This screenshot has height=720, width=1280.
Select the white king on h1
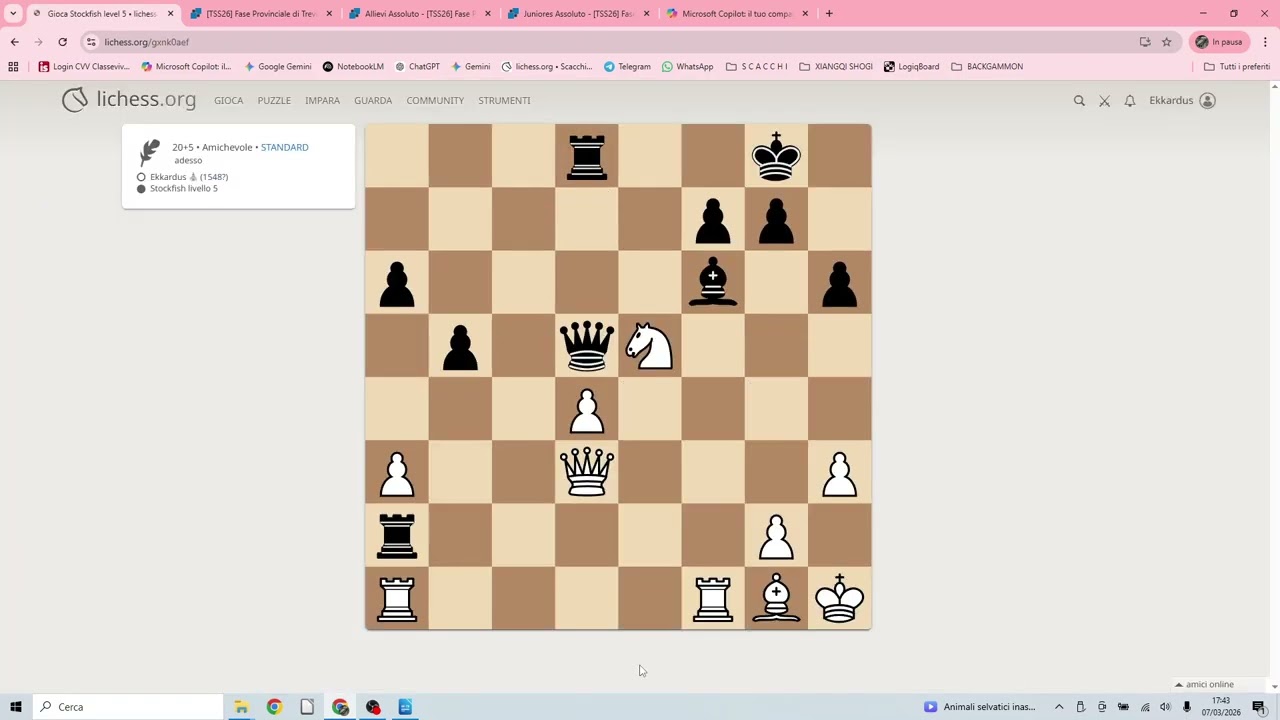pyautogui.click(x=839, y=598)
